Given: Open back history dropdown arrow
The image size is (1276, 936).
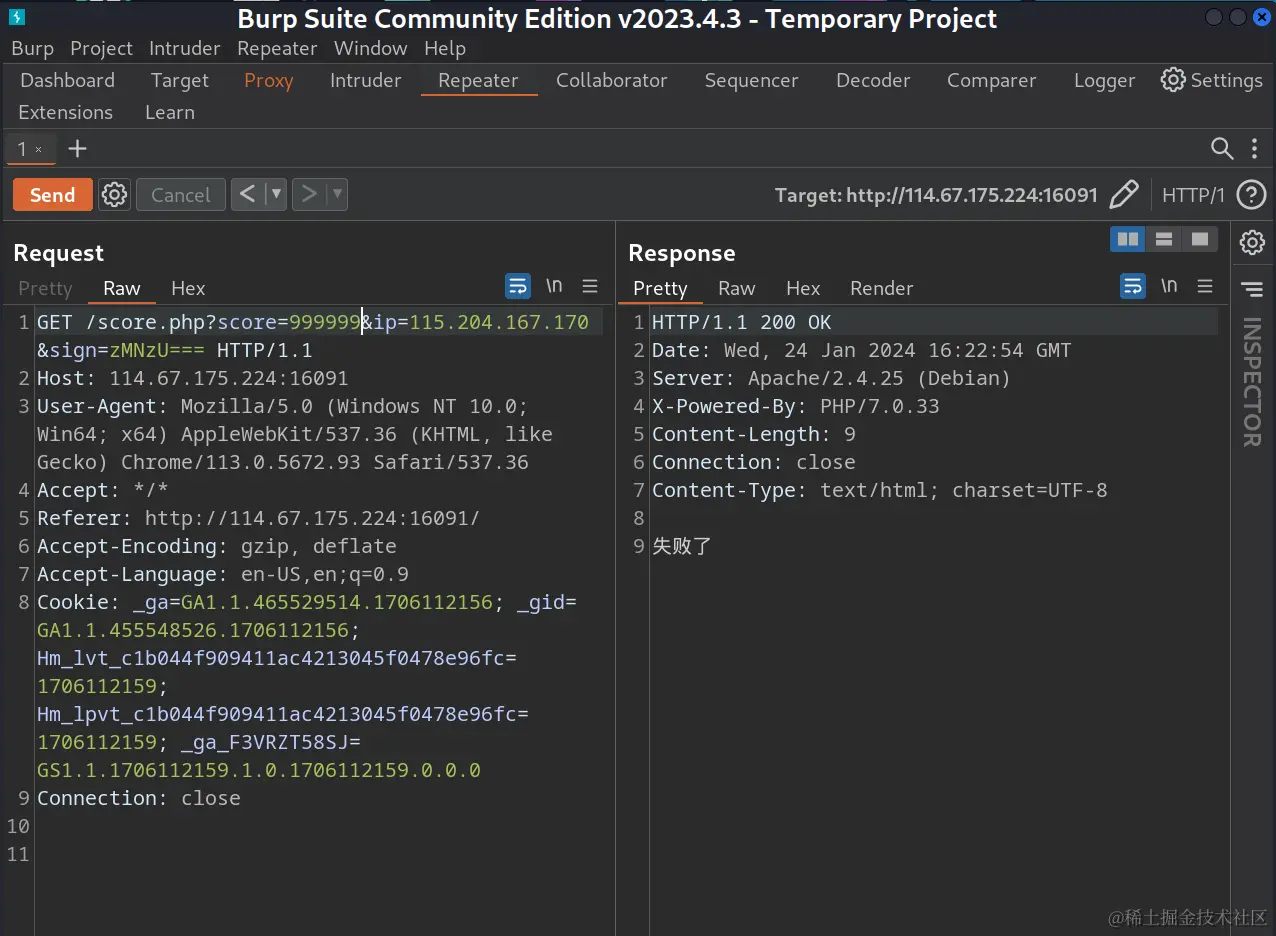Looking at the screenshot, I should (x=277, y=194).
